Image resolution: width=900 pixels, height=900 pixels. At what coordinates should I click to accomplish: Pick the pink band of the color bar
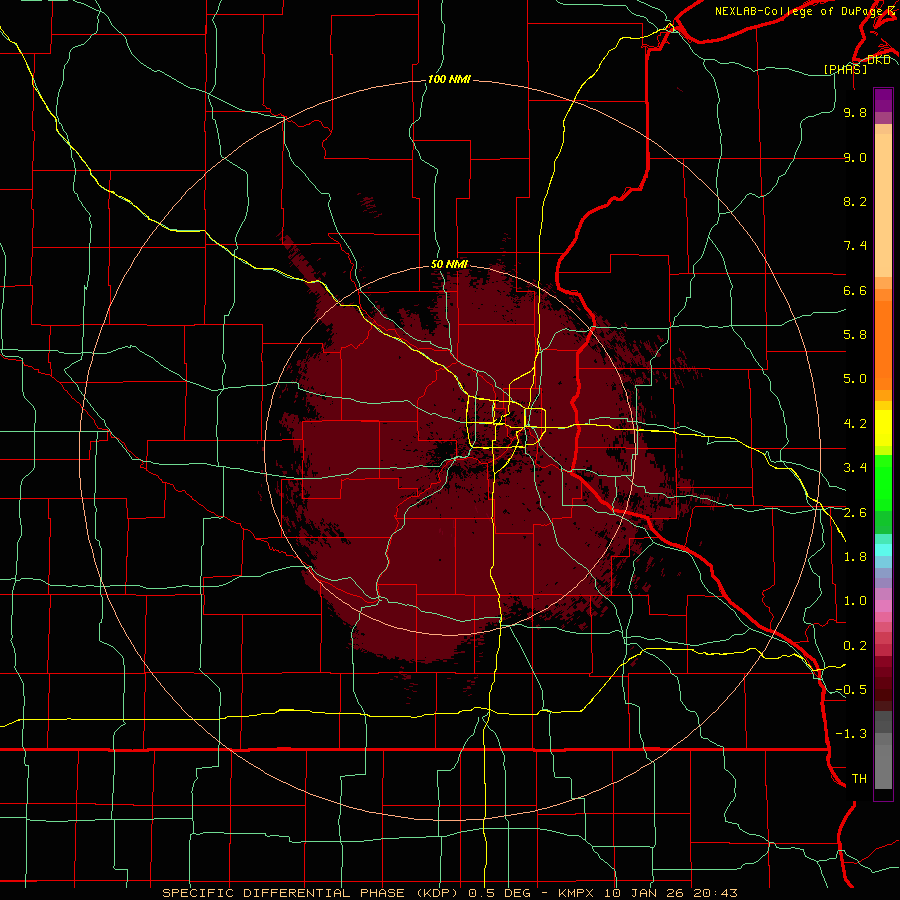(x=883, y=606)
